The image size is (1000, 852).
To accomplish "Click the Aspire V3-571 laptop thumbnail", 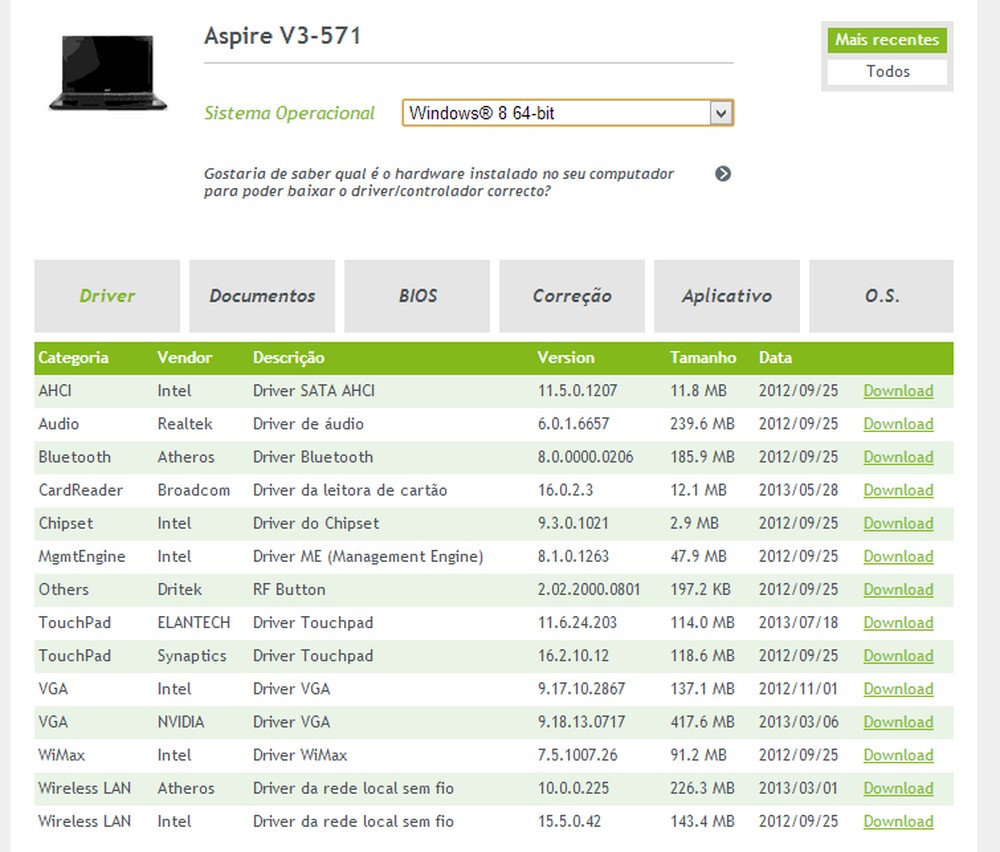I will [107, 72].
